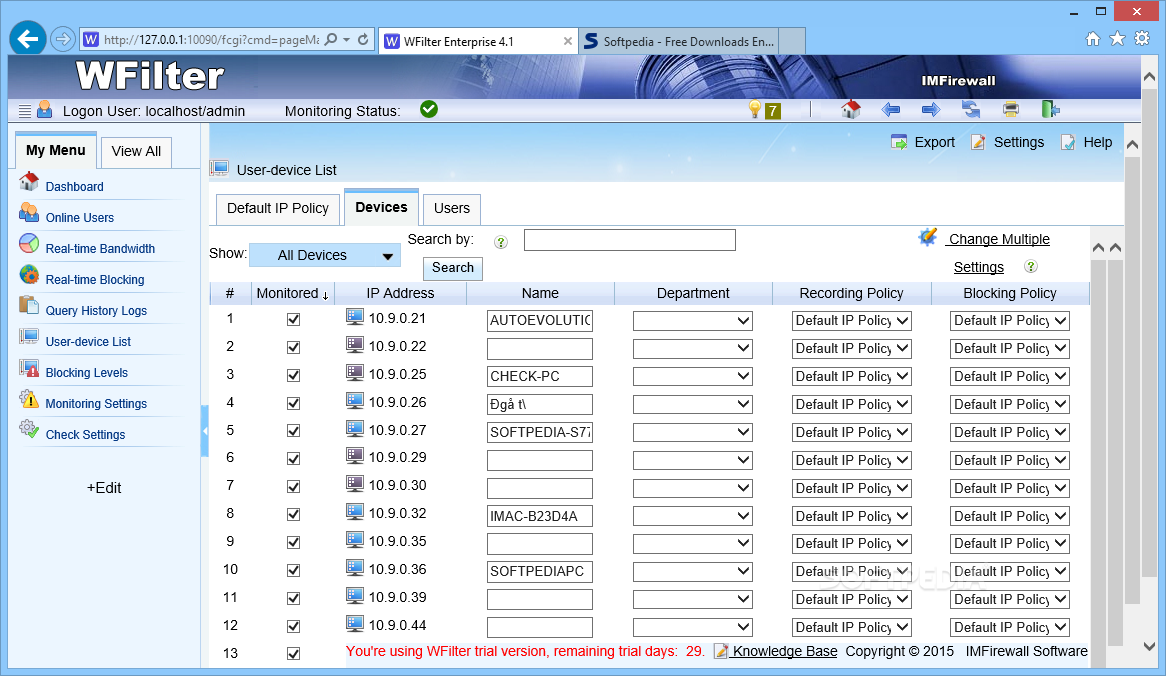This screenshot has height=676, width=1166.
Task: Open browser tools gear icon
Action: coord(1142,39)
